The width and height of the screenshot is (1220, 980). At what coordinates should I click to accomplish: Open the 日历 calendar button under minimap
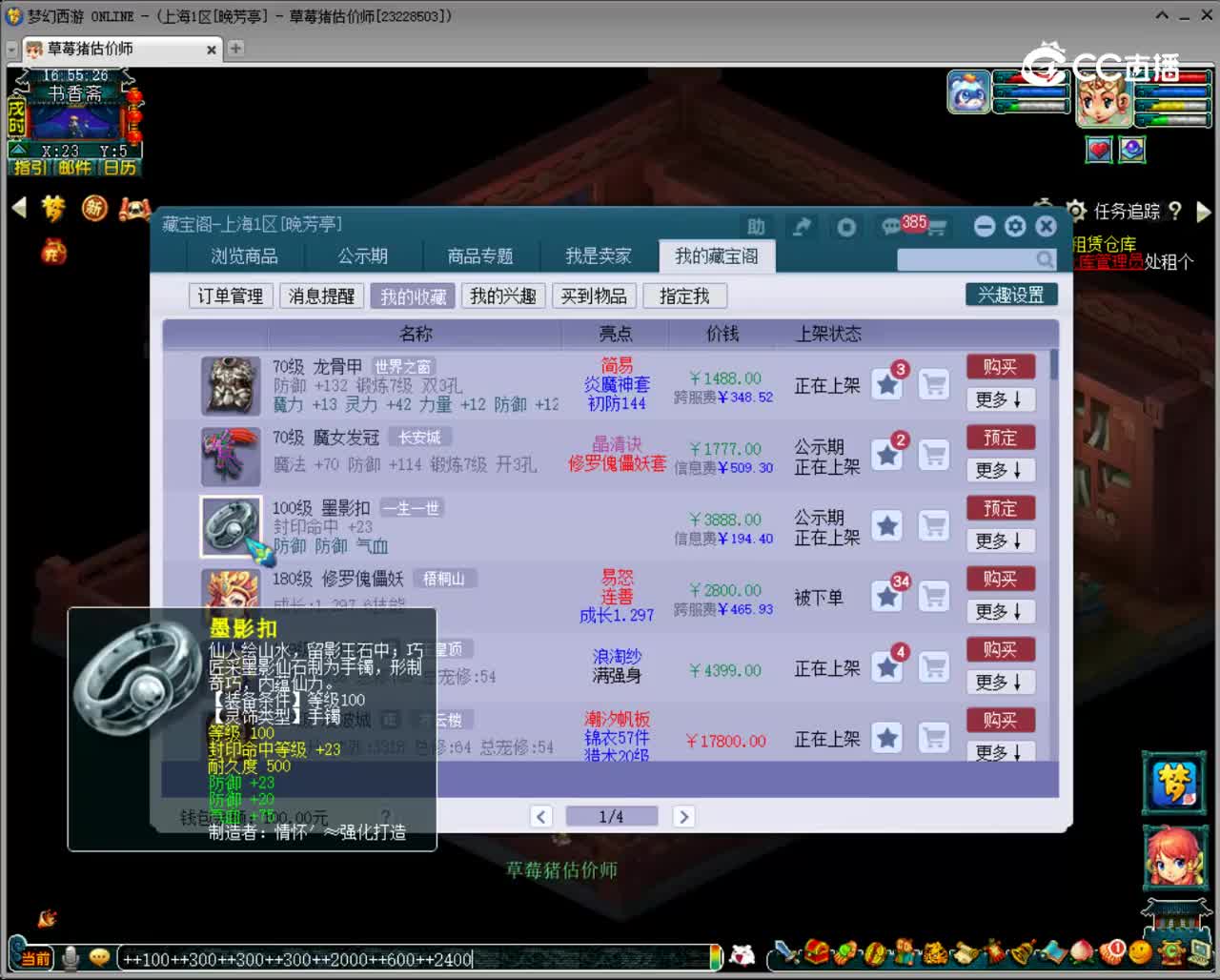pos(120,168)
